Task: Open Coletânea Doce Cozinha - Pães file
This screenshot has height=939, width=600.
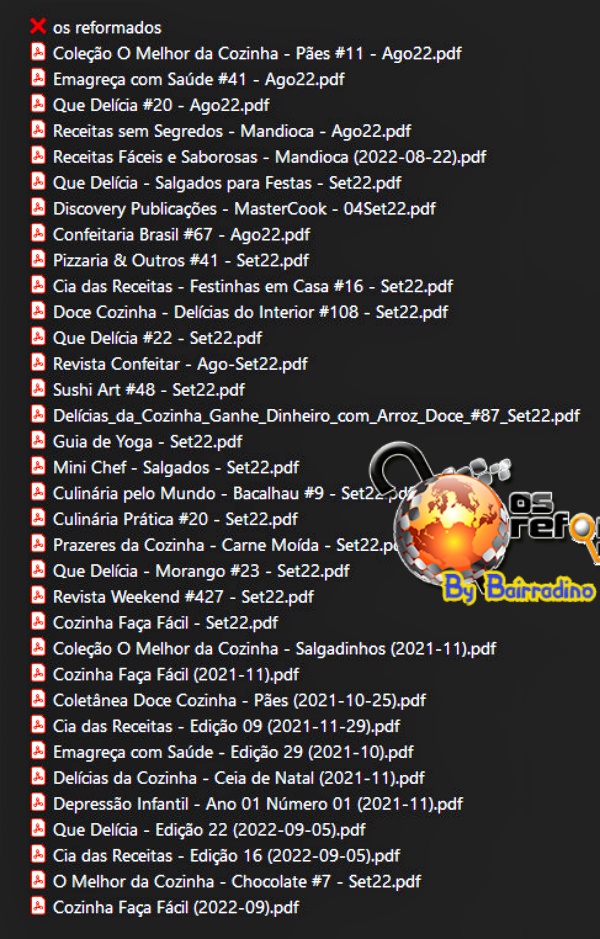Action: tap(240, 700)
